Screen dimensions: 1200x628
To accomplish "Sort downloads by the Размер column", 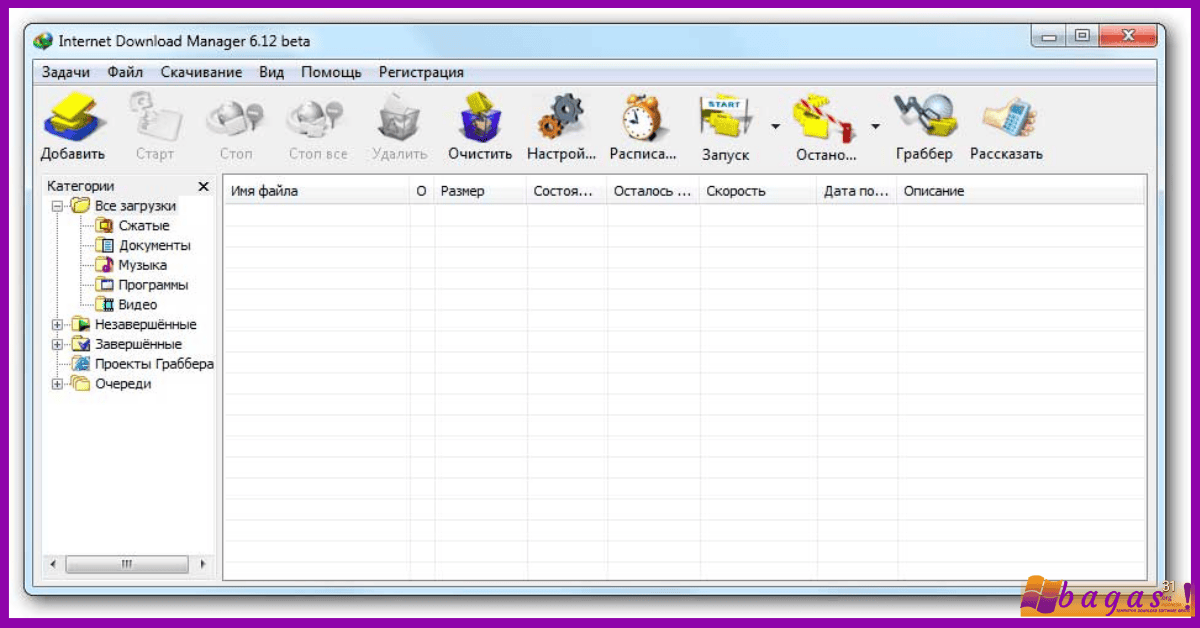I will tap(460, 190).
